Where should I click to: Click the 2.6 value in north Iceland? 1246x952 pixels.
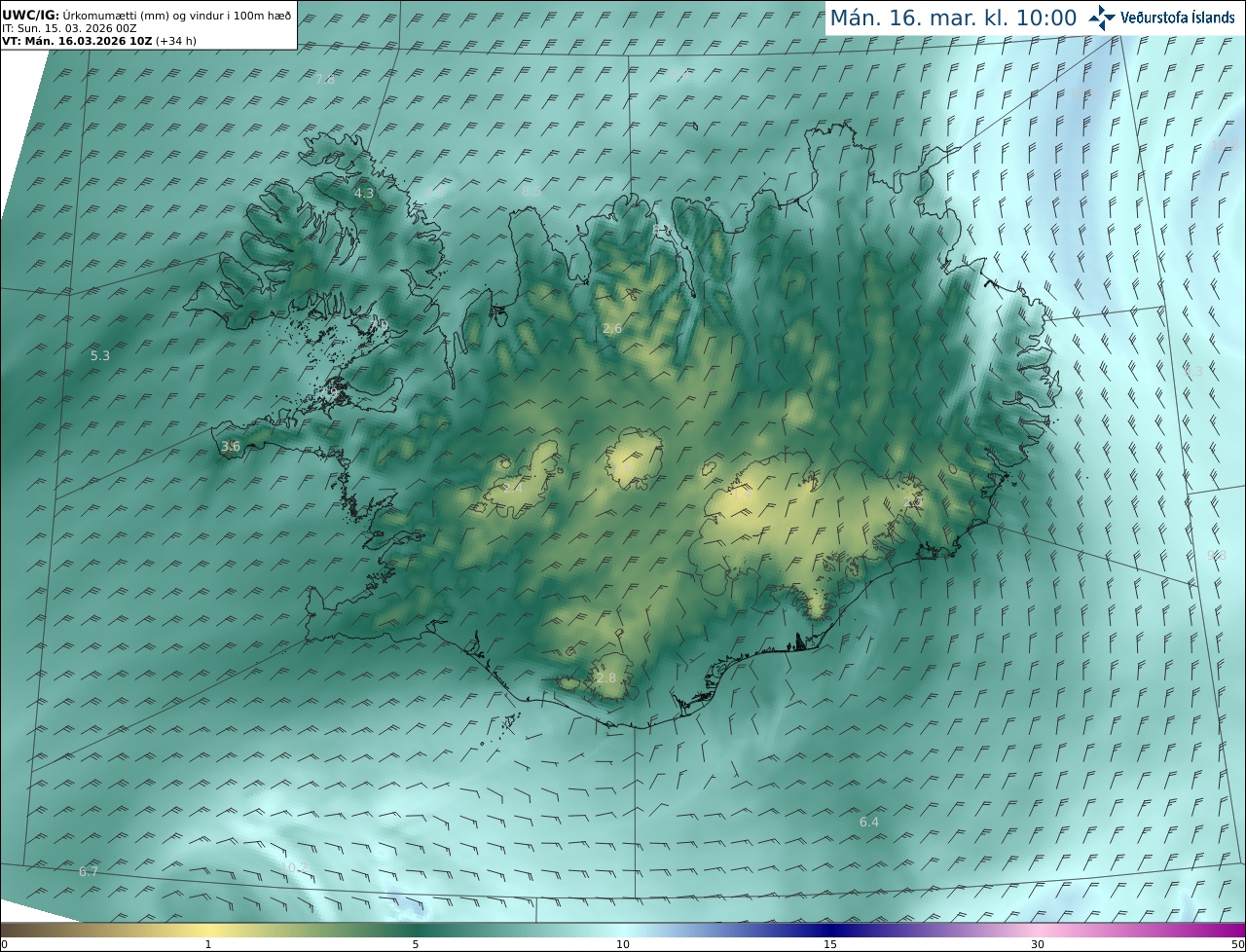[x=612, y=329]
